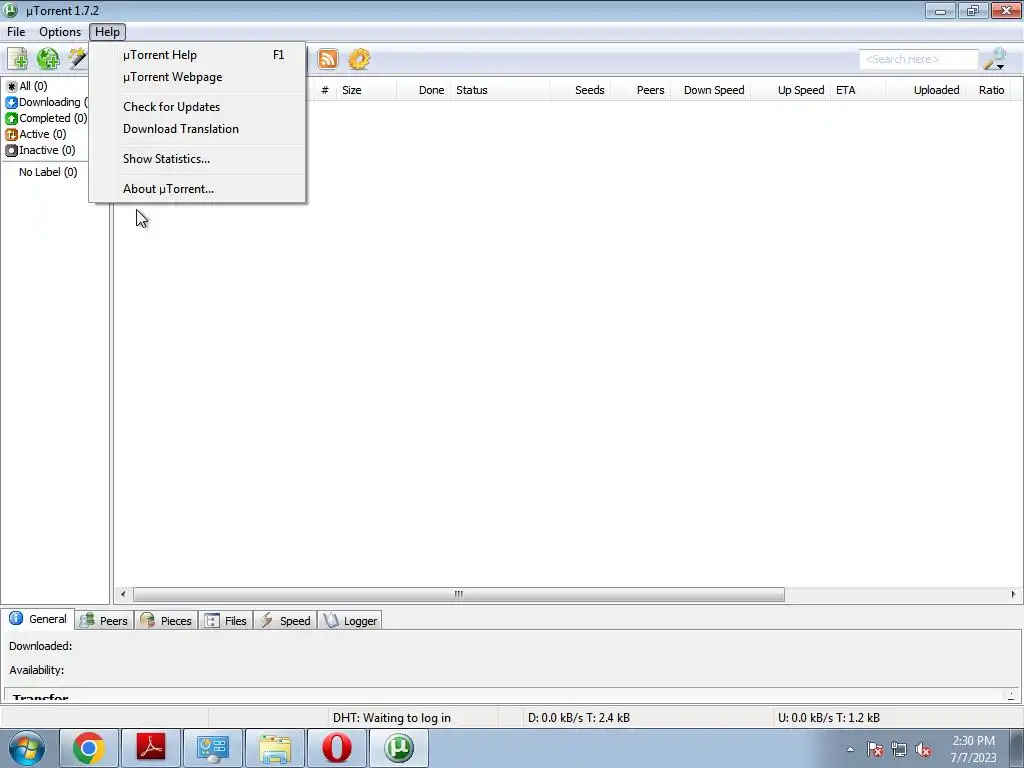1024x768 pixels.
Task: Switch to the Speed tab
Action: coord(285,621)
